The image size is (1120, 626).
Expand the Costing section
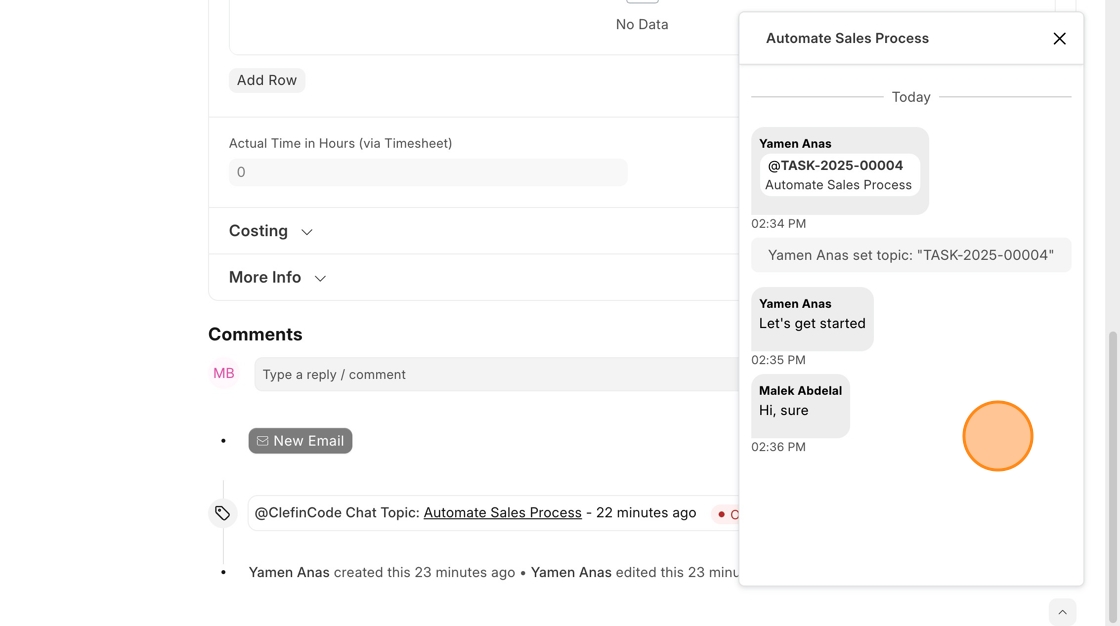click(x=271, y=231)
